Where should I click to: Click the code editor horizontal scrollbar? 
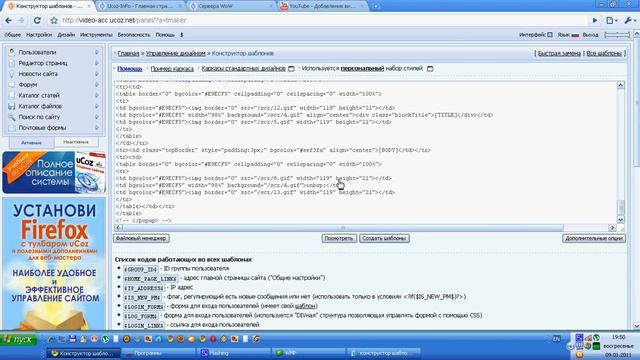click(343, 228)
